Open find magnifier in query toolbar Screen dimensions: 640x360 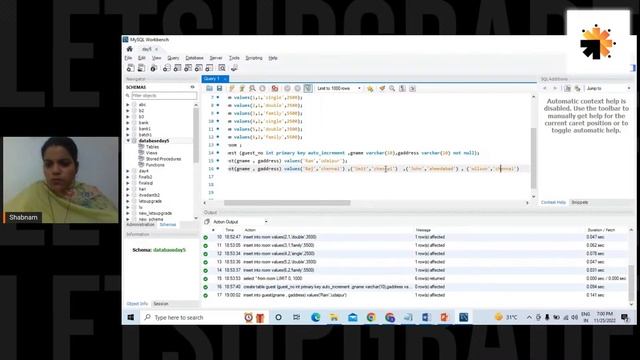(392, 89)
